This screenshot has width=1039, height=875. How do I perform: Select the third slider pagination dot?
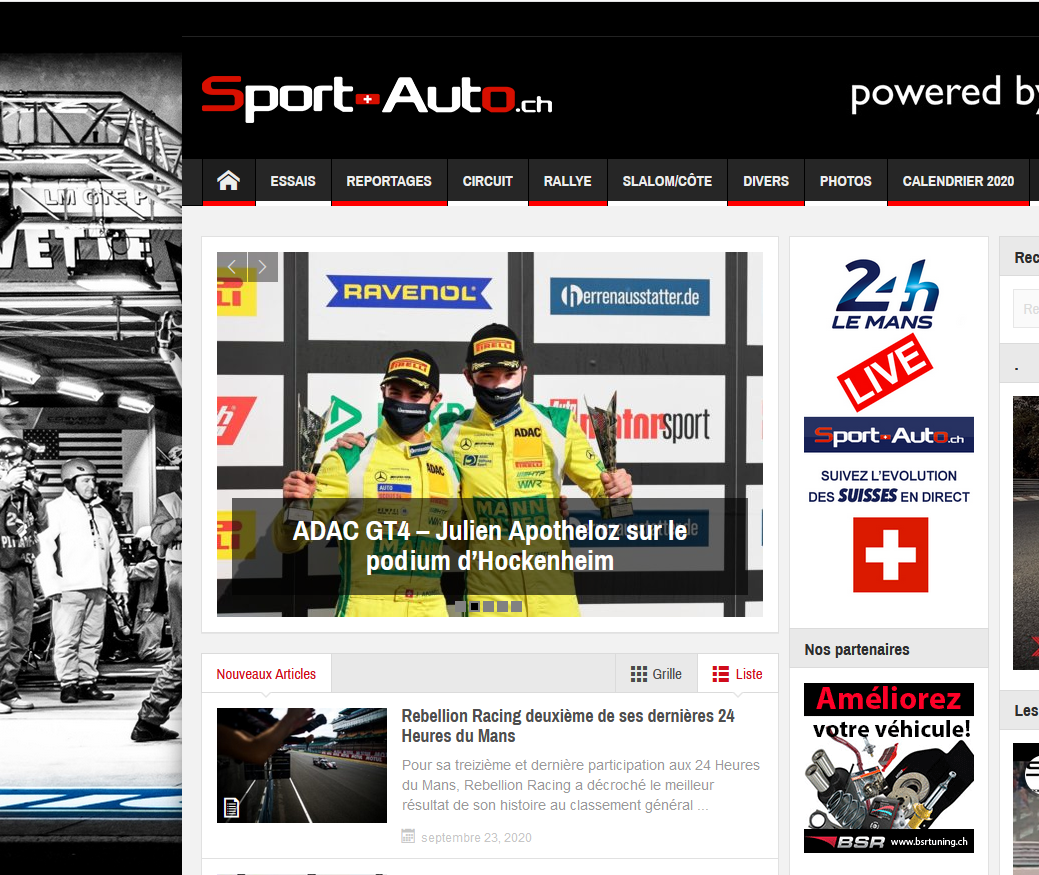tap(488, 606)
